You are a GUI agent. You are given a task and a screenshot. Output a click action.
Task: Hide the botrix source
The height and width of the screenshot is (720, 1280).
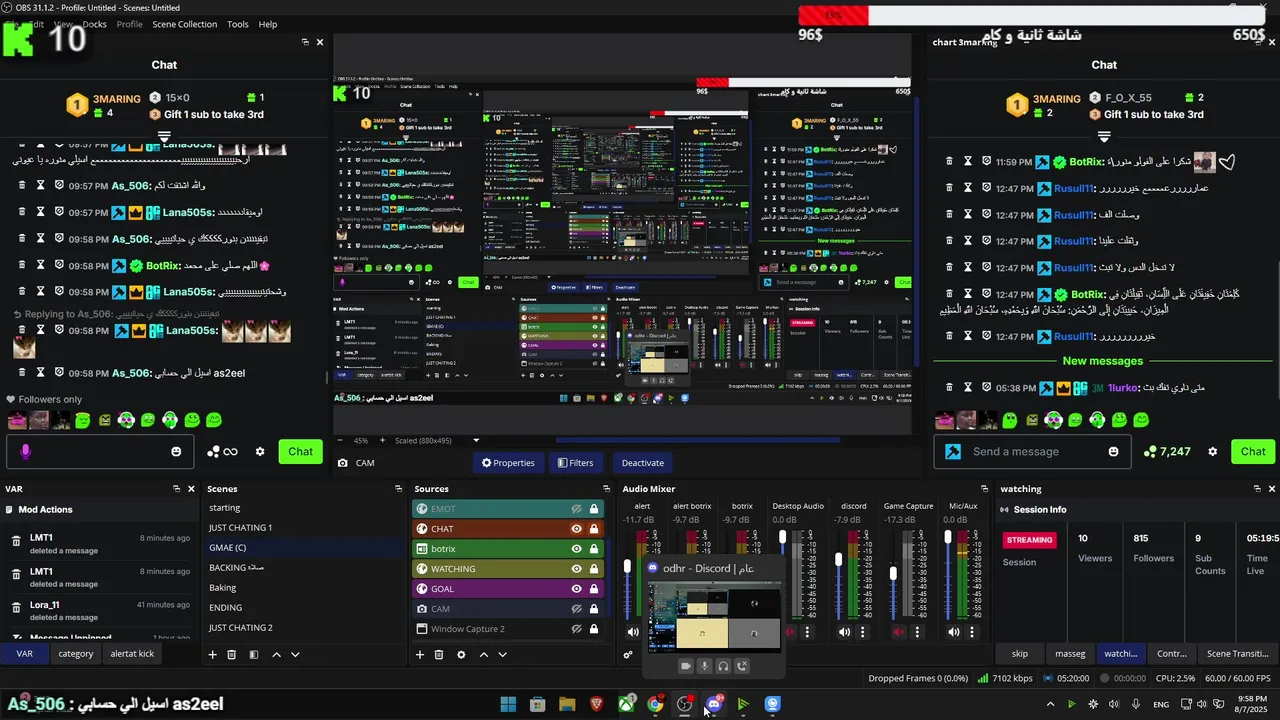pyautogui.click(x=576, y=549)
